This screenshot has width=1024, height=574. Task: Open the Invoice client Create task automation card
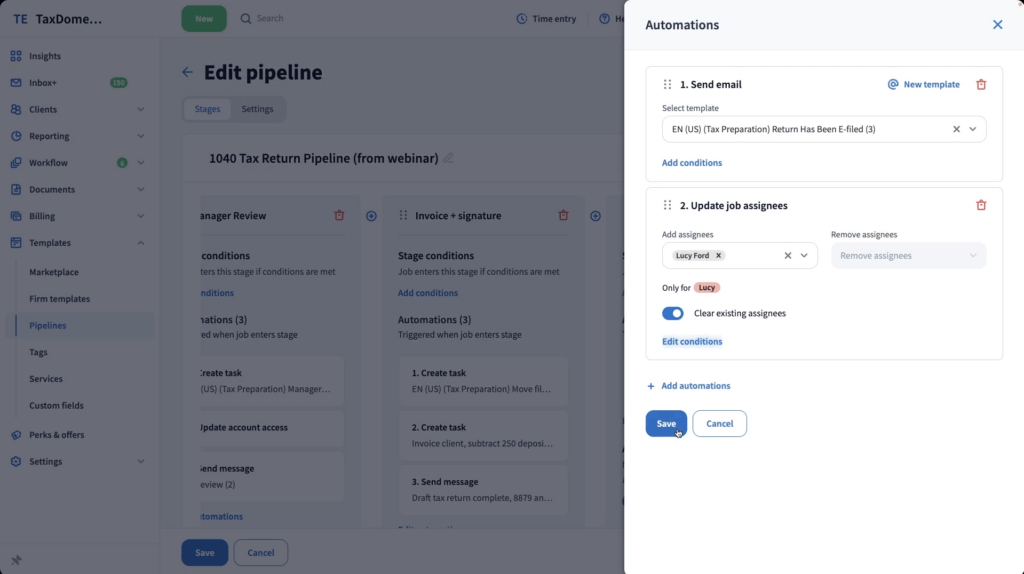coord(484,436)
